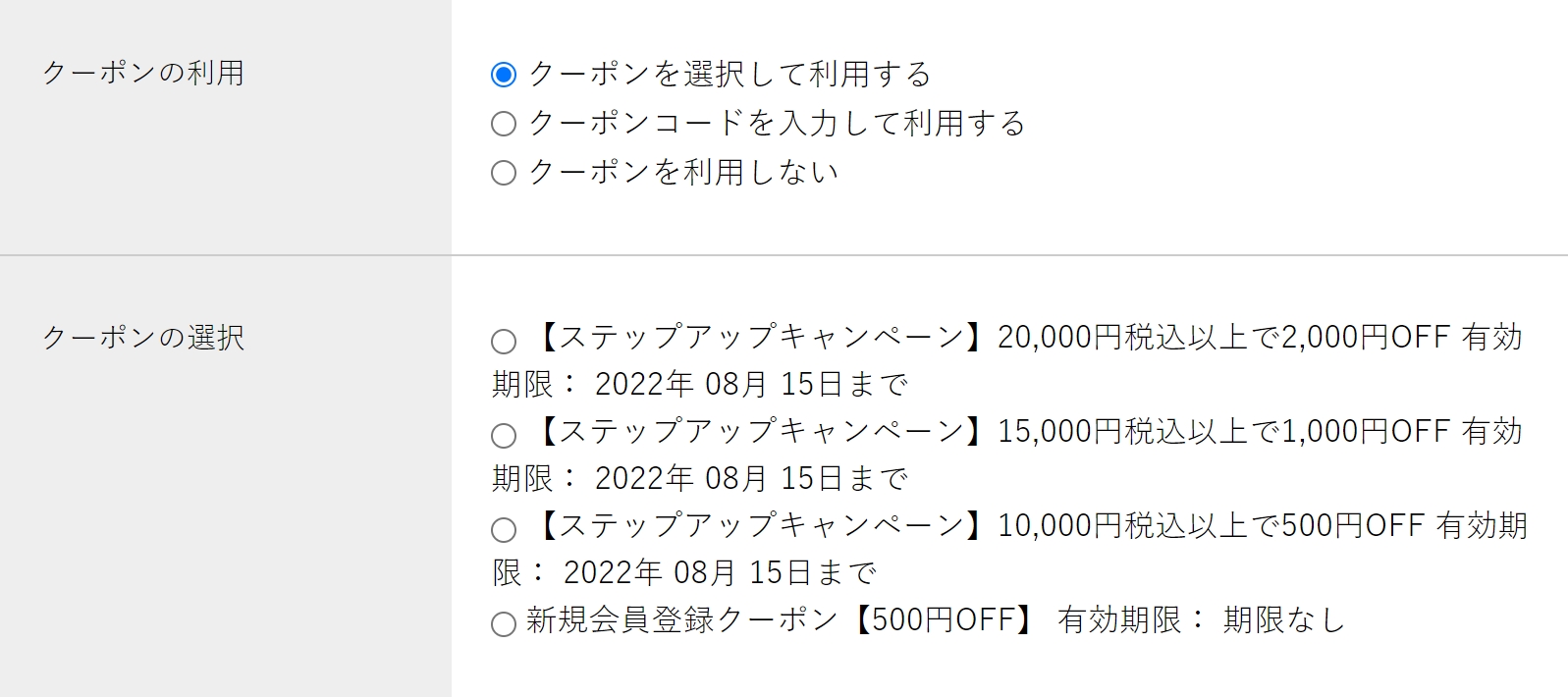The image size is (1568, 697).
Task: Select the 'クーポンを選択して利用する' radio button
Action: [504, 75]
